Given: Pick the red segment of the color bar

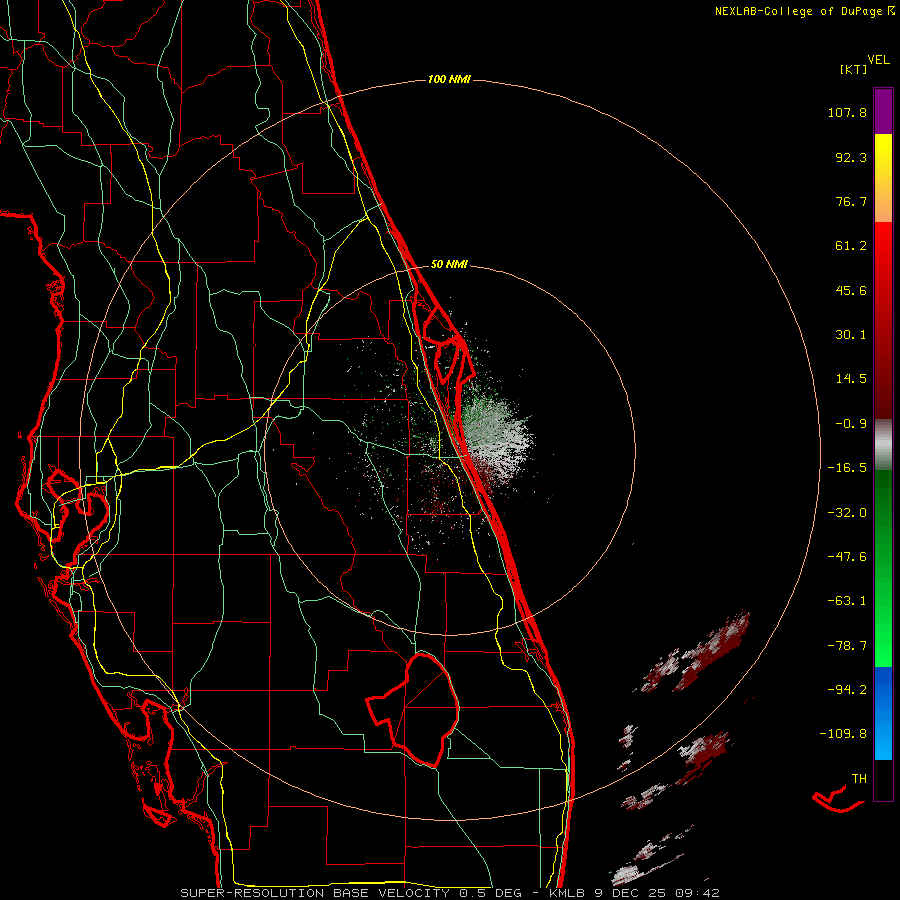Looking at the screenshot, I should (x=883, y=320).
